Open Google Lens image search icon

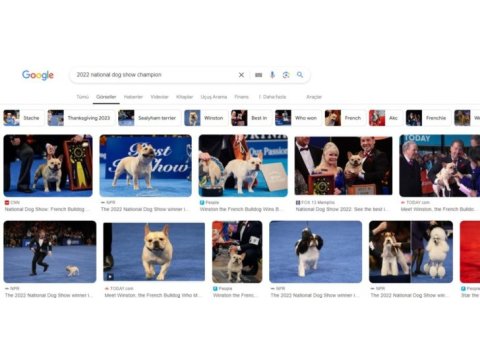286,75
